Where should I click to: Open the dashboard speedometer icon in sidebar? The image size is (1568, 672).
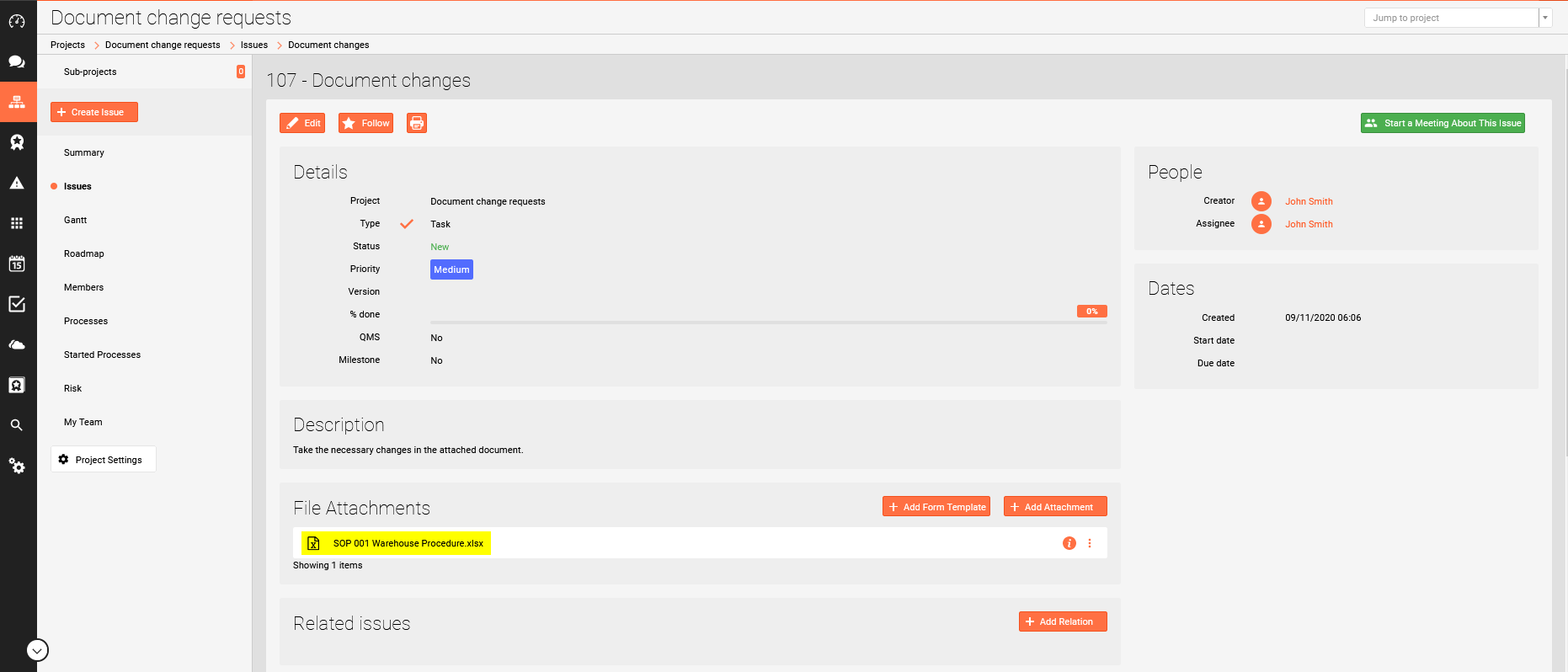click(17, 21)
